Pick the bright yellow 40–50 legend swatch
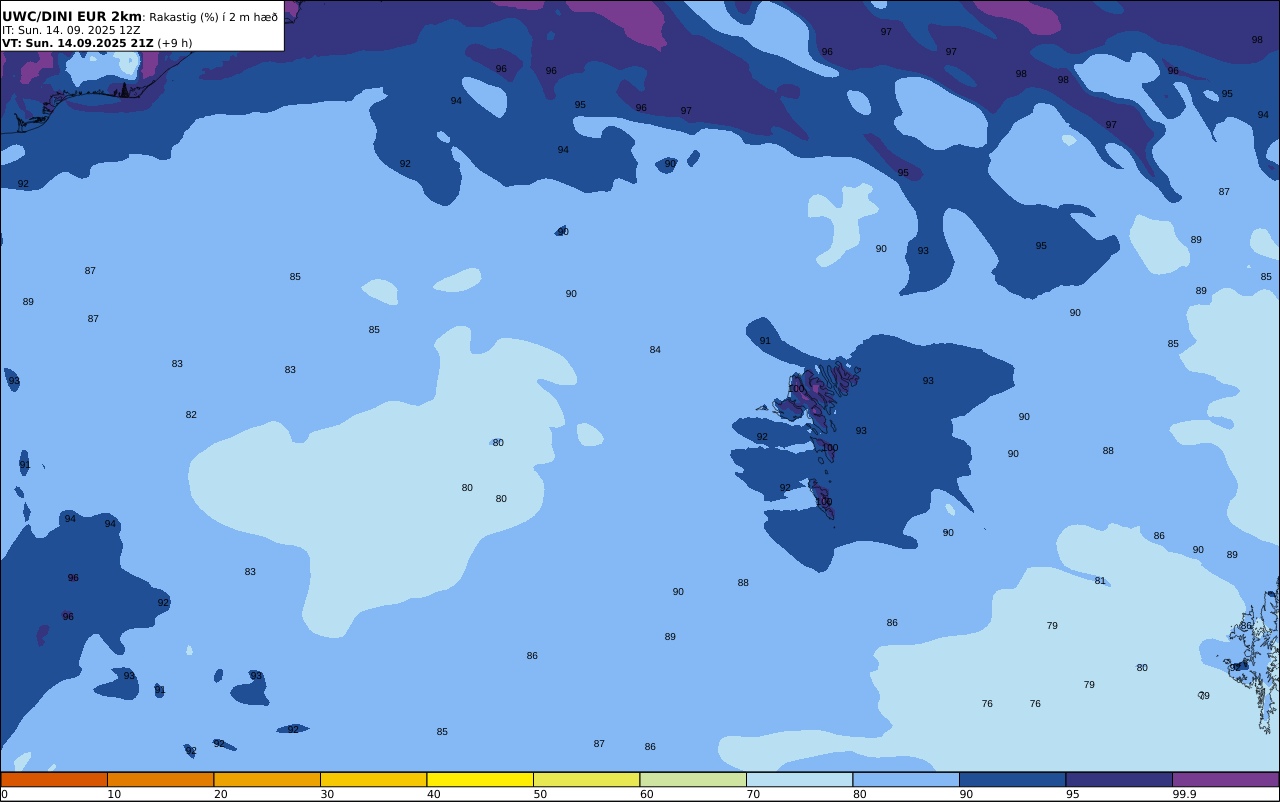1280x802 pixels. pyautogui.click(x=480, y=779)
